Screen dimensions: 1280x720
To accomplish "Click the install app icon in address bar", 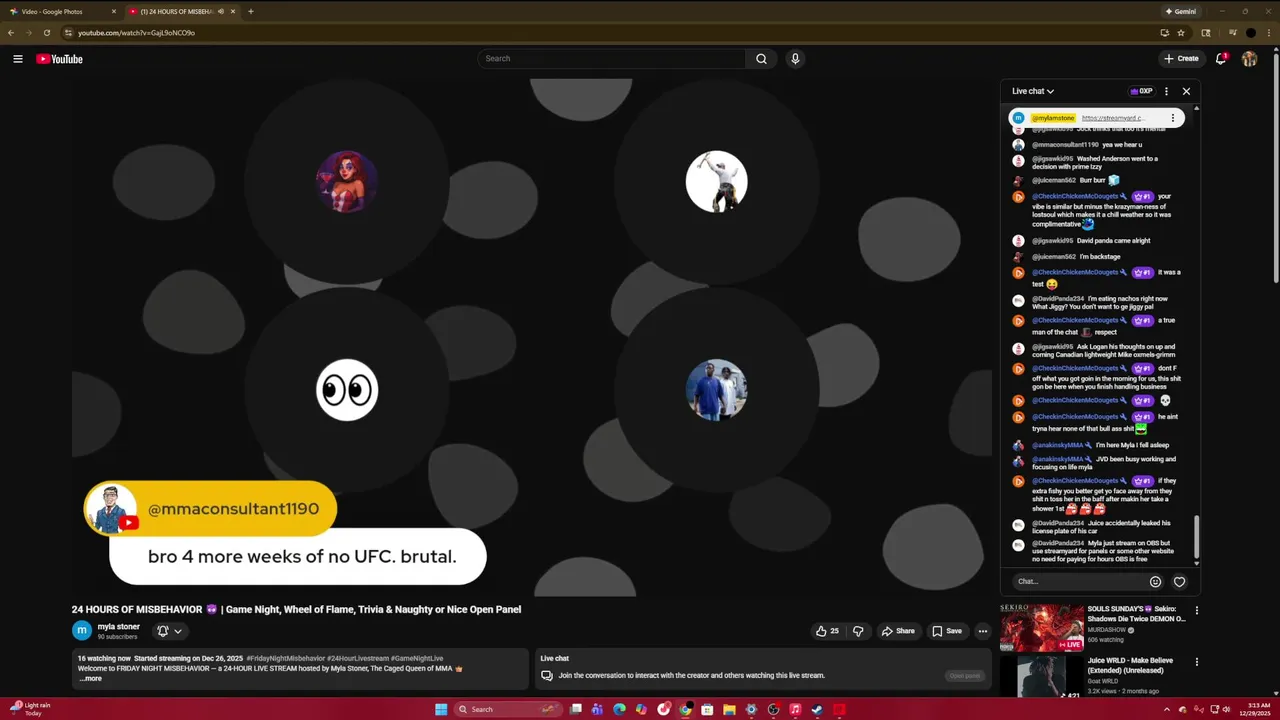I will tap(1164, 33).
